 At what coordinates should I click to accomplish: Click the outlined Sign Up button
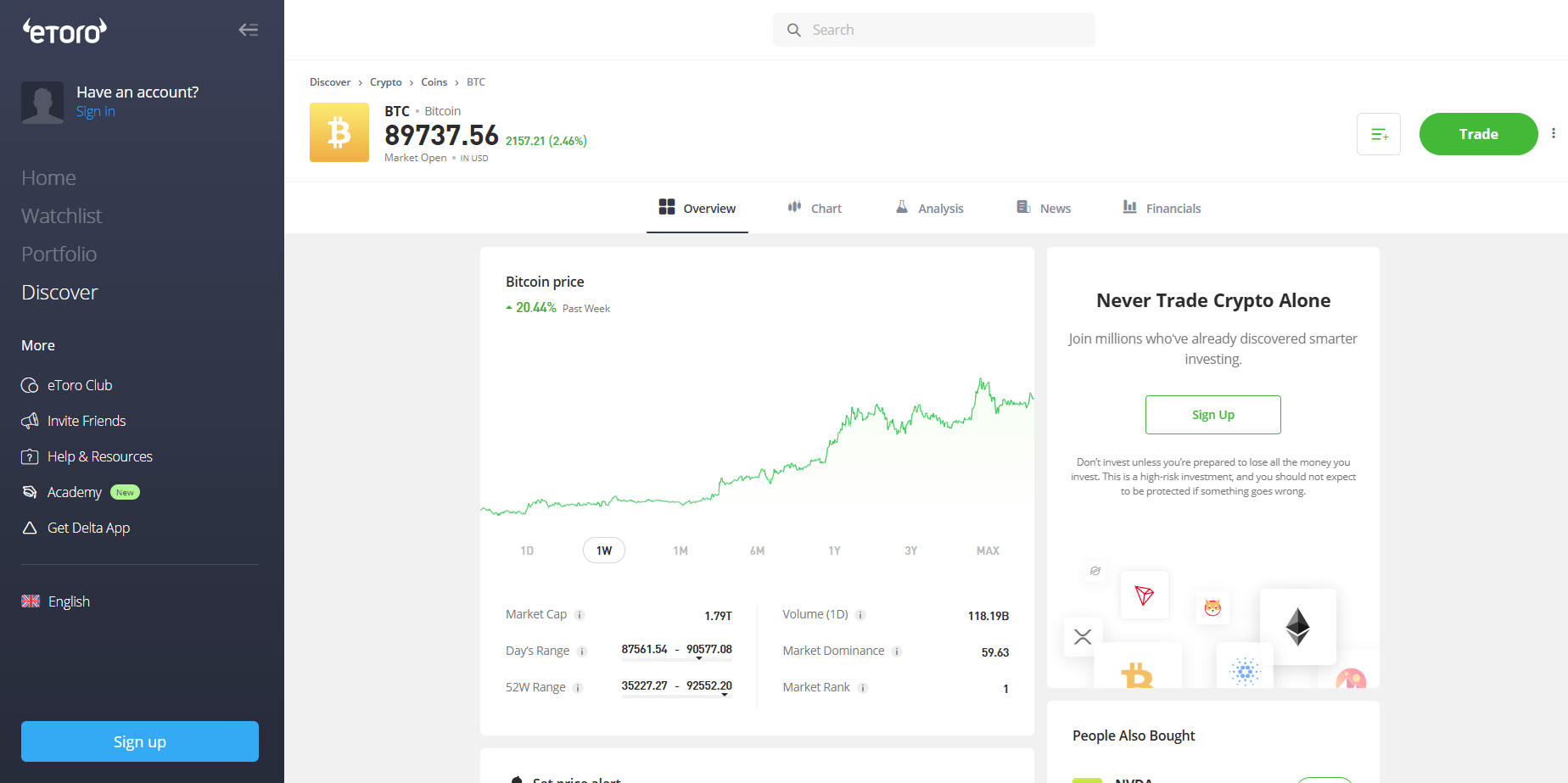tap(1213, 415)
